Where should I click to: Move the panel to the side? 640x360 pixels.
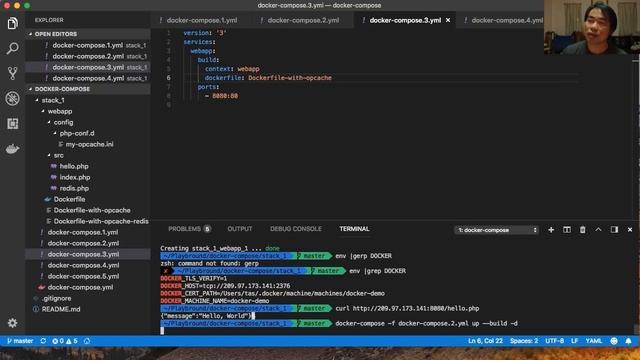[614, 230]
